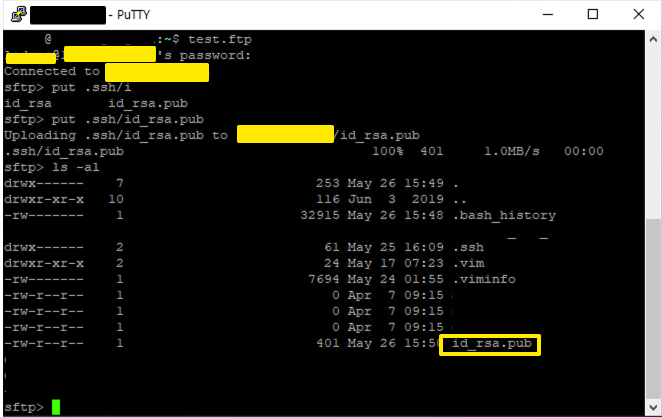Click the .ssh directory entry in listing
Screen dimensions: 662x417
click(469, 247)
